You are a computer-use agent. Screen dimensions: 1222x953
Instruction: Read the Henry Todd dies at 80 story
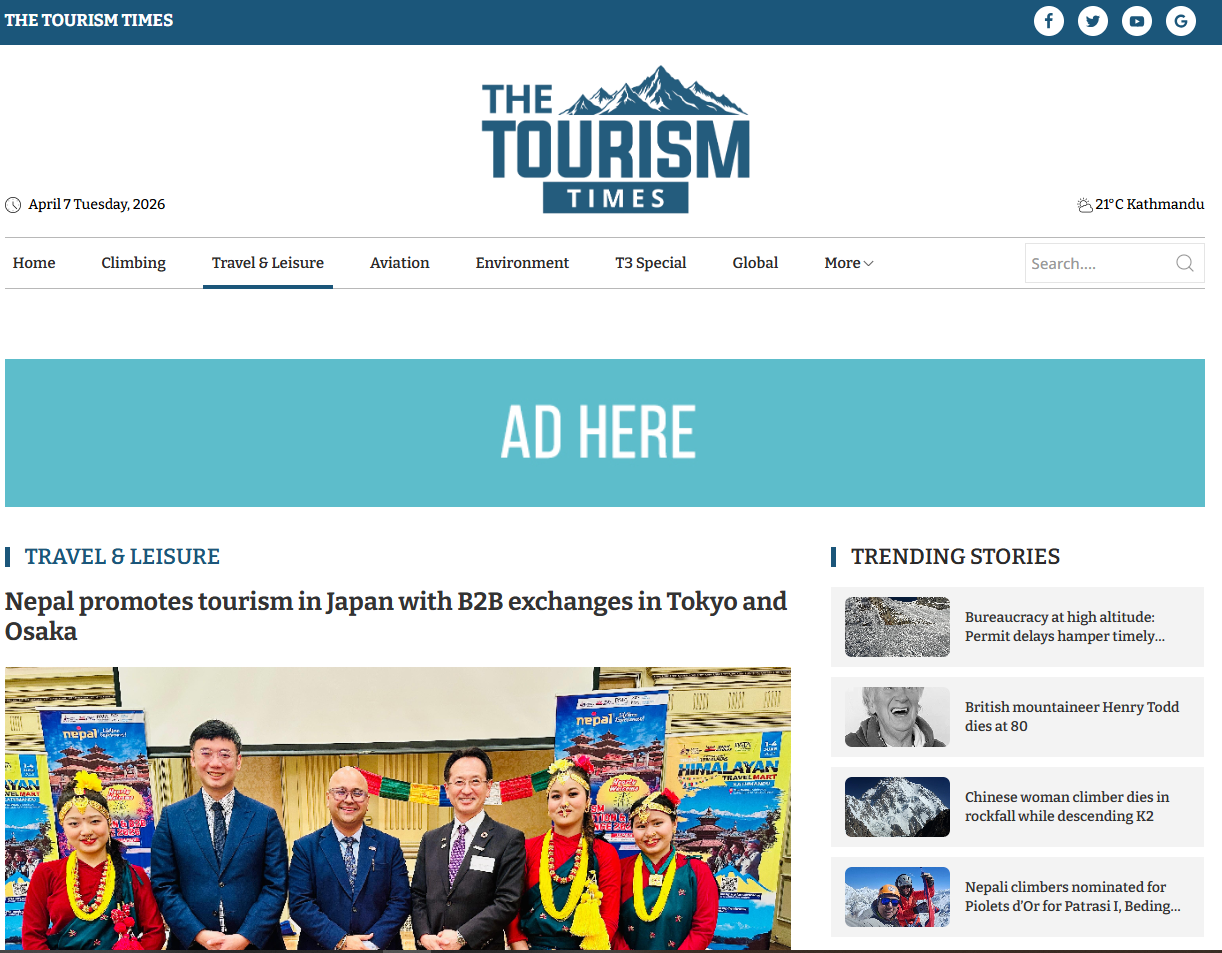1071,716
